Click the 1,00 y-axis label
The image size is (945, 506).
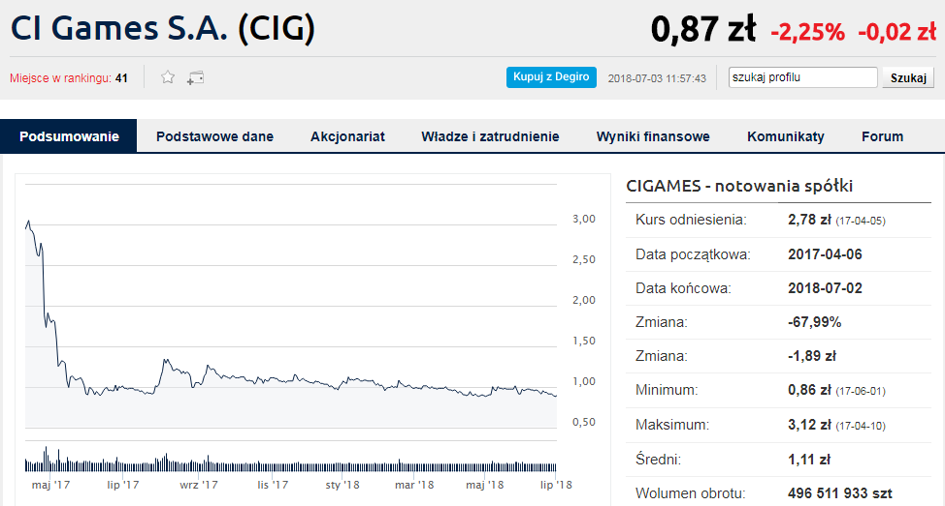coord(584,381)
